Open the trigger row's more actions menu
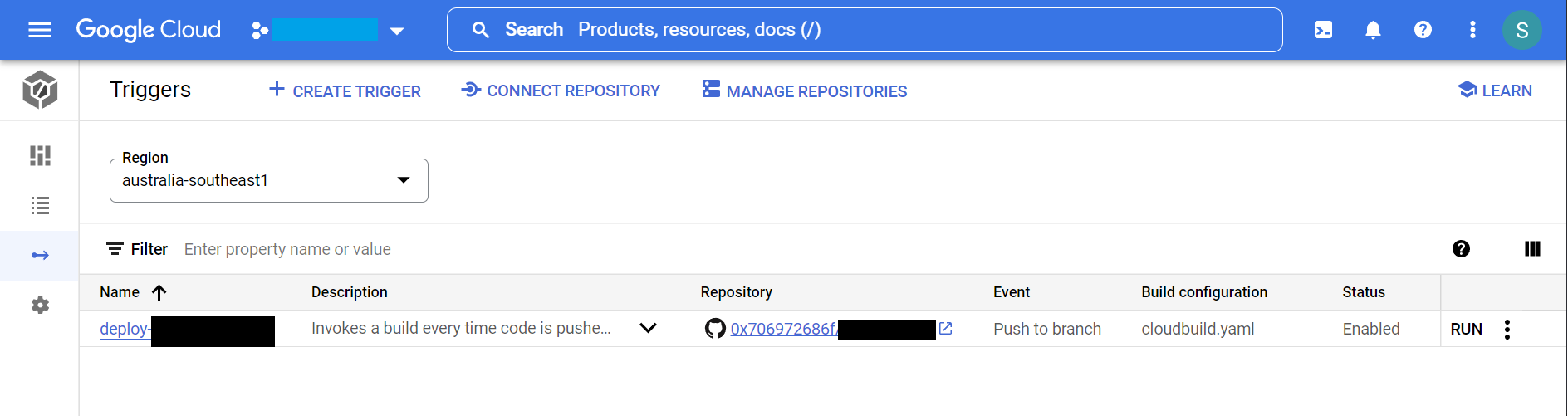The height and width of the screenshot is (416, 1568). pos(1507,329)
